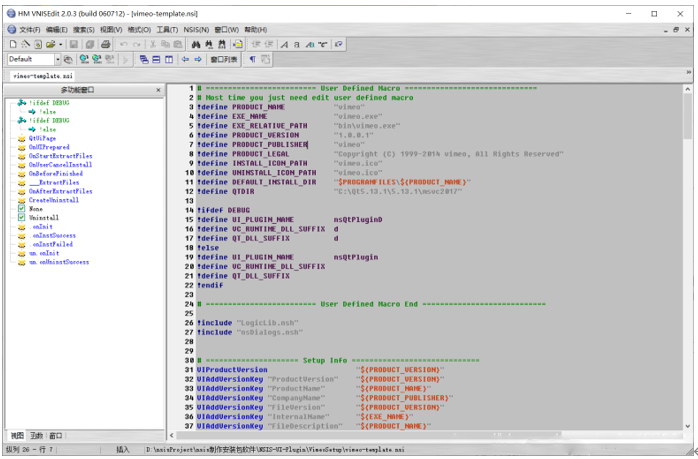698x459 pixels.
Task: Save the current script with floppy icon
Action: [74, 44]
